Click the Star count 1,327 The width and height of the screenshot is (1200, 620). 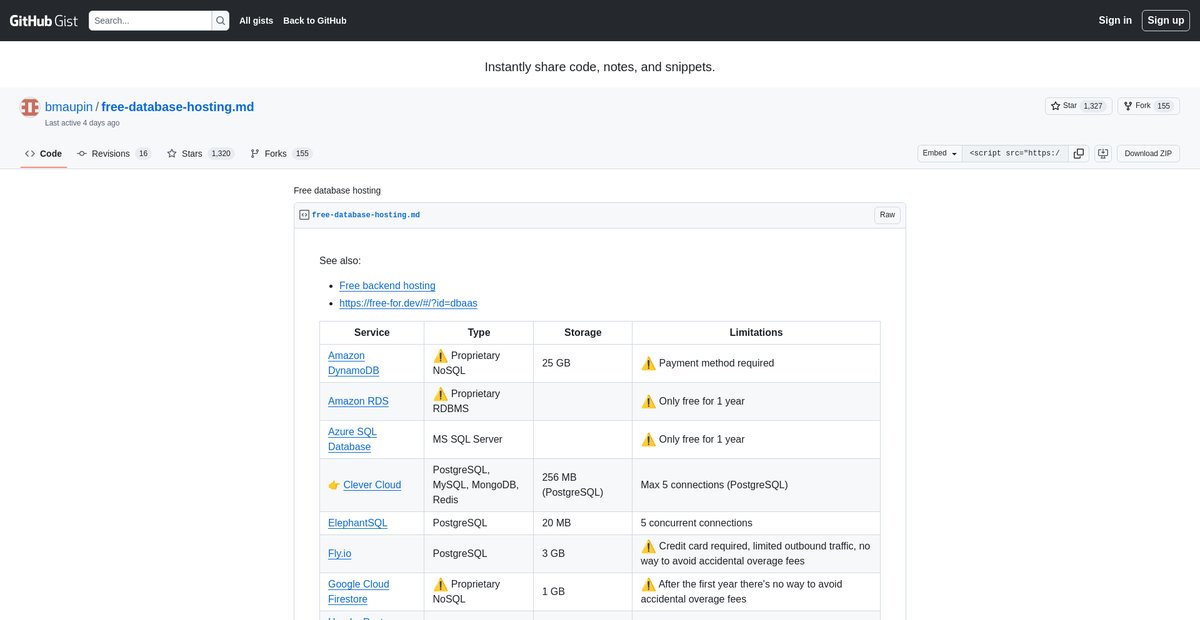click(x=1093, y=106)
